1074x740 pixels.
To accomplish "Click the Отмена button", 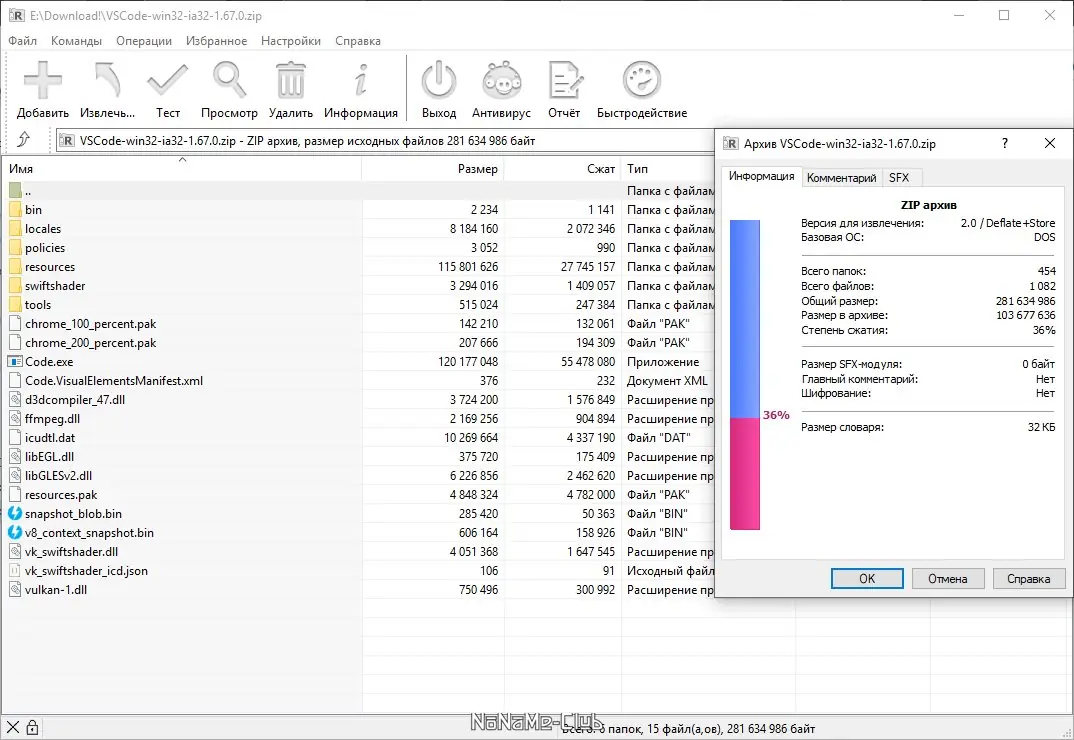I will pyautogui.click(x=947, y=578).
